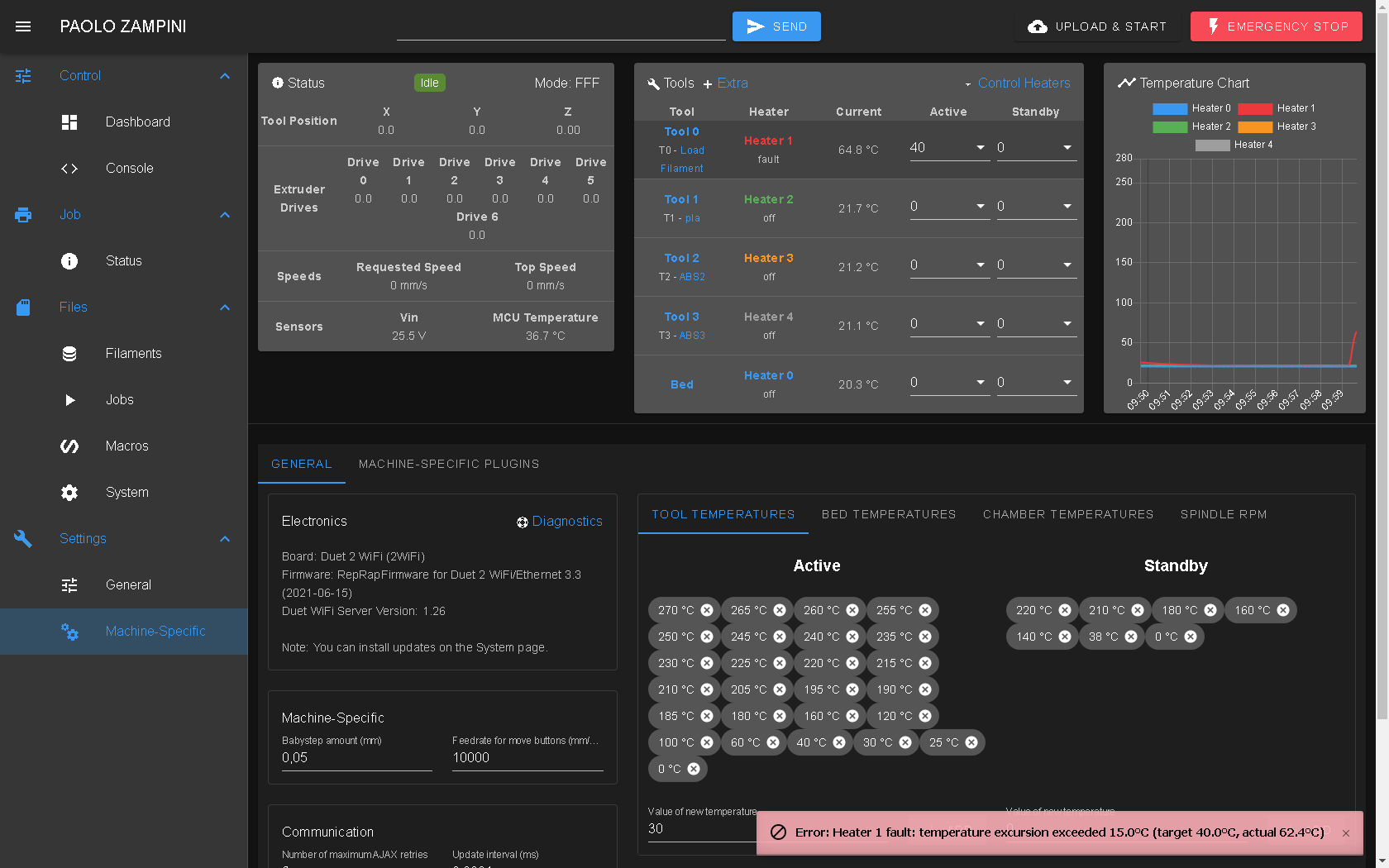Viewport: 1389px width, 868px height.
Task: Click the Macros icon in sidebar
Action: click(69, 446)
